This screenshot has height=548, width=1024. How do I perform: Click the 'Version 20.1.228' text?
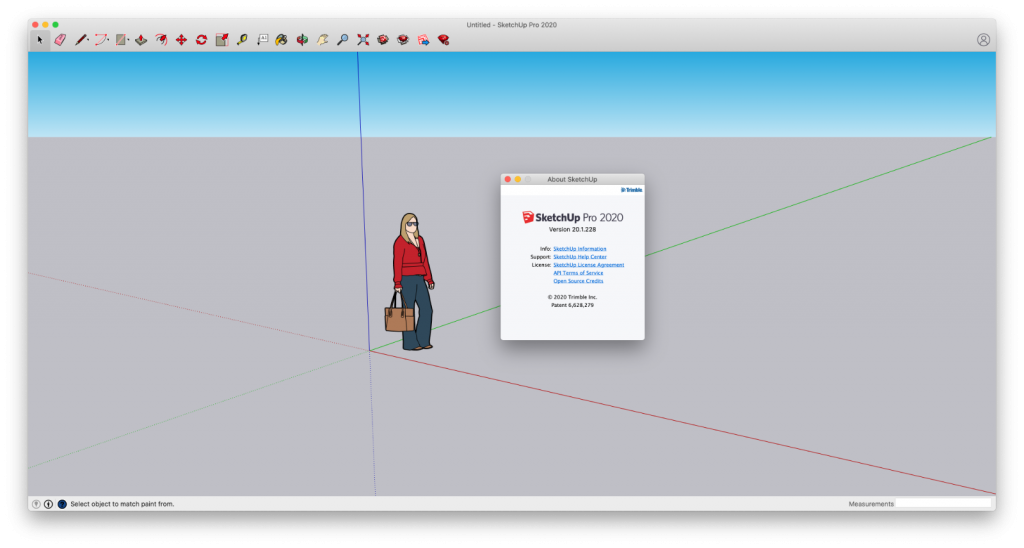(x=572, y=230)
